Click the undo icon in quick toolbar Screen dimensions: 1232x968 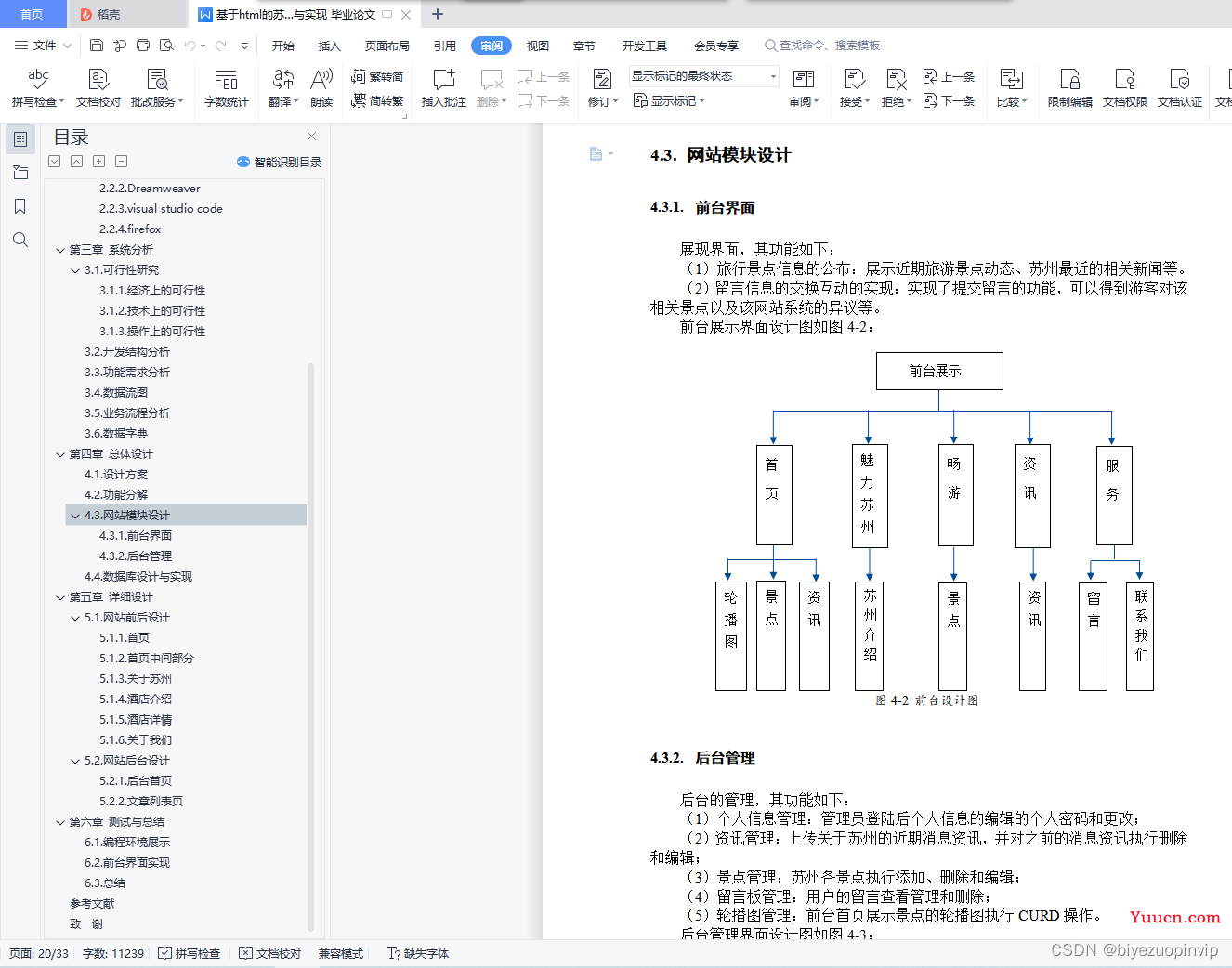(190, 45)
